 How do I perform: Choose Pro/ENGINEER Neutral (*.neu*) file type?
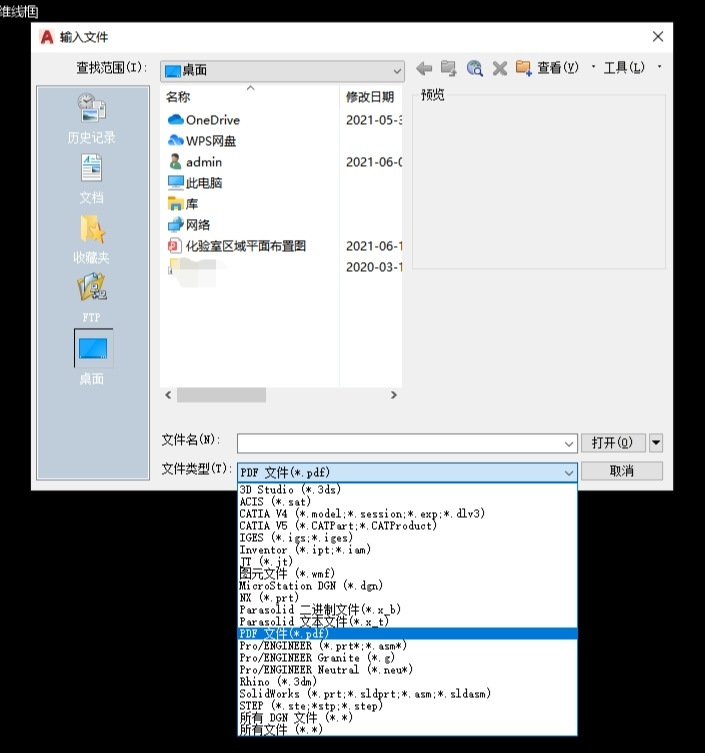pyautogui.click(x=407, y=670)
